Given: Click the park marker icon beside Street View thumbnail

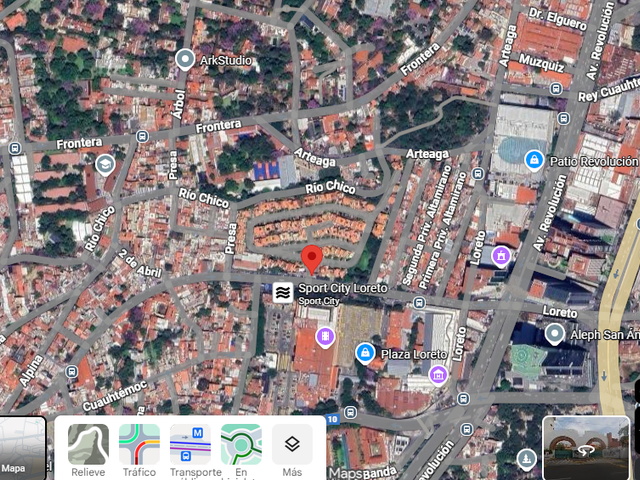Looking at the screenshot, I should (527, 459).
